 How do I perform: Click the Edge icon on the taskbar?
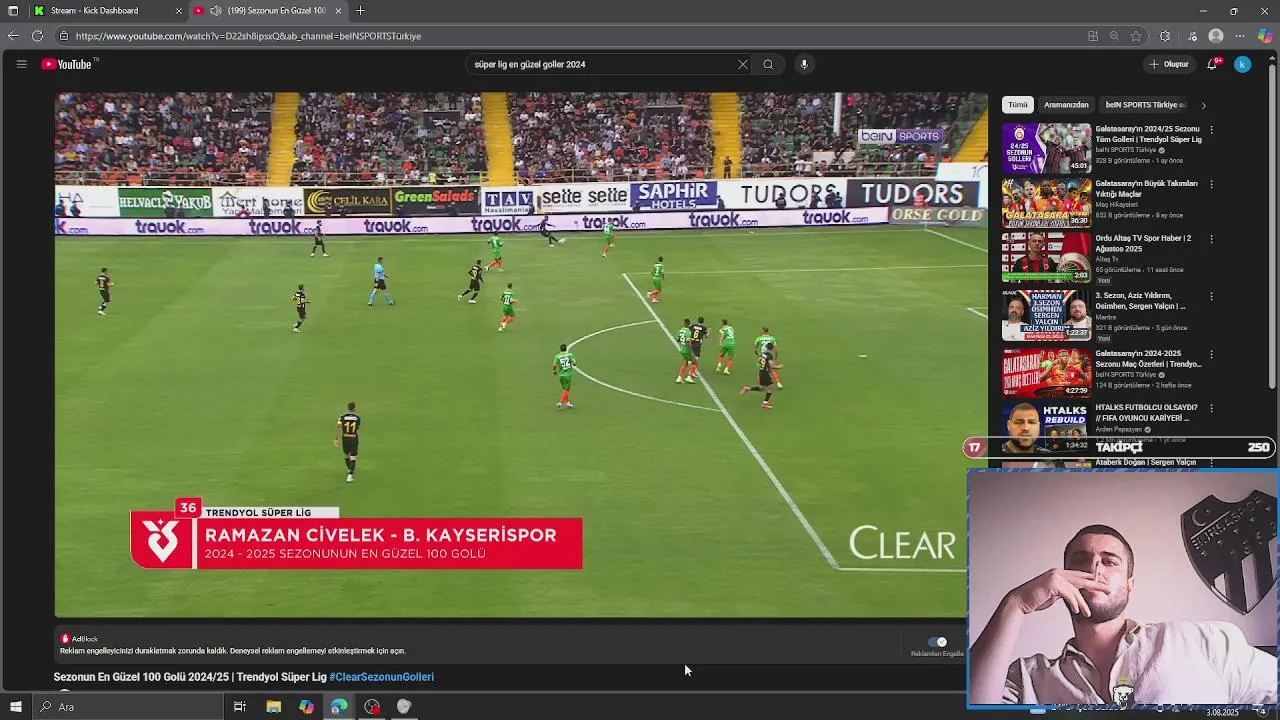(x=339, y=707)
